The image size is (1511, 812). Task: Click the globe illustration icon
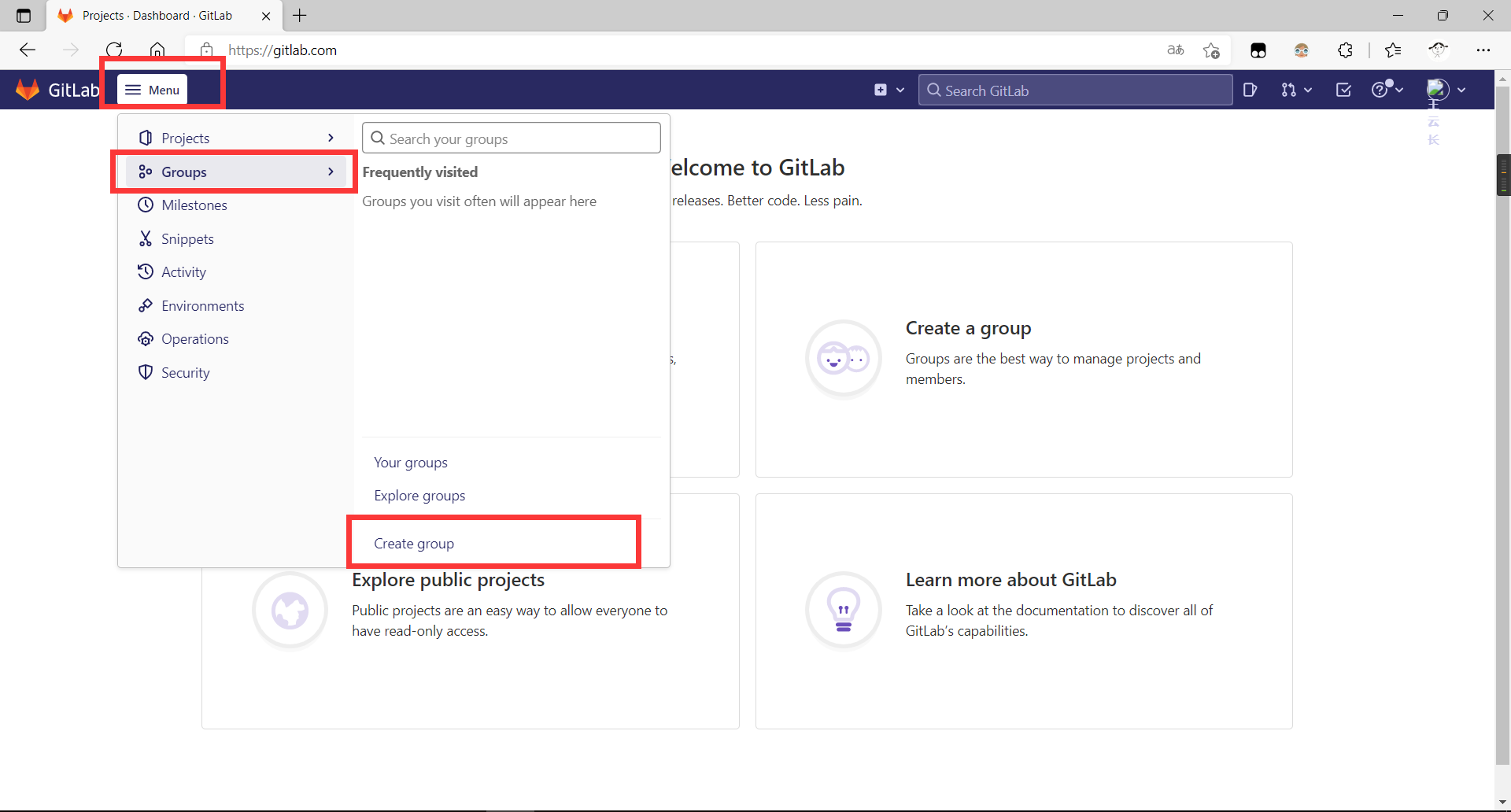coord(290,611)
